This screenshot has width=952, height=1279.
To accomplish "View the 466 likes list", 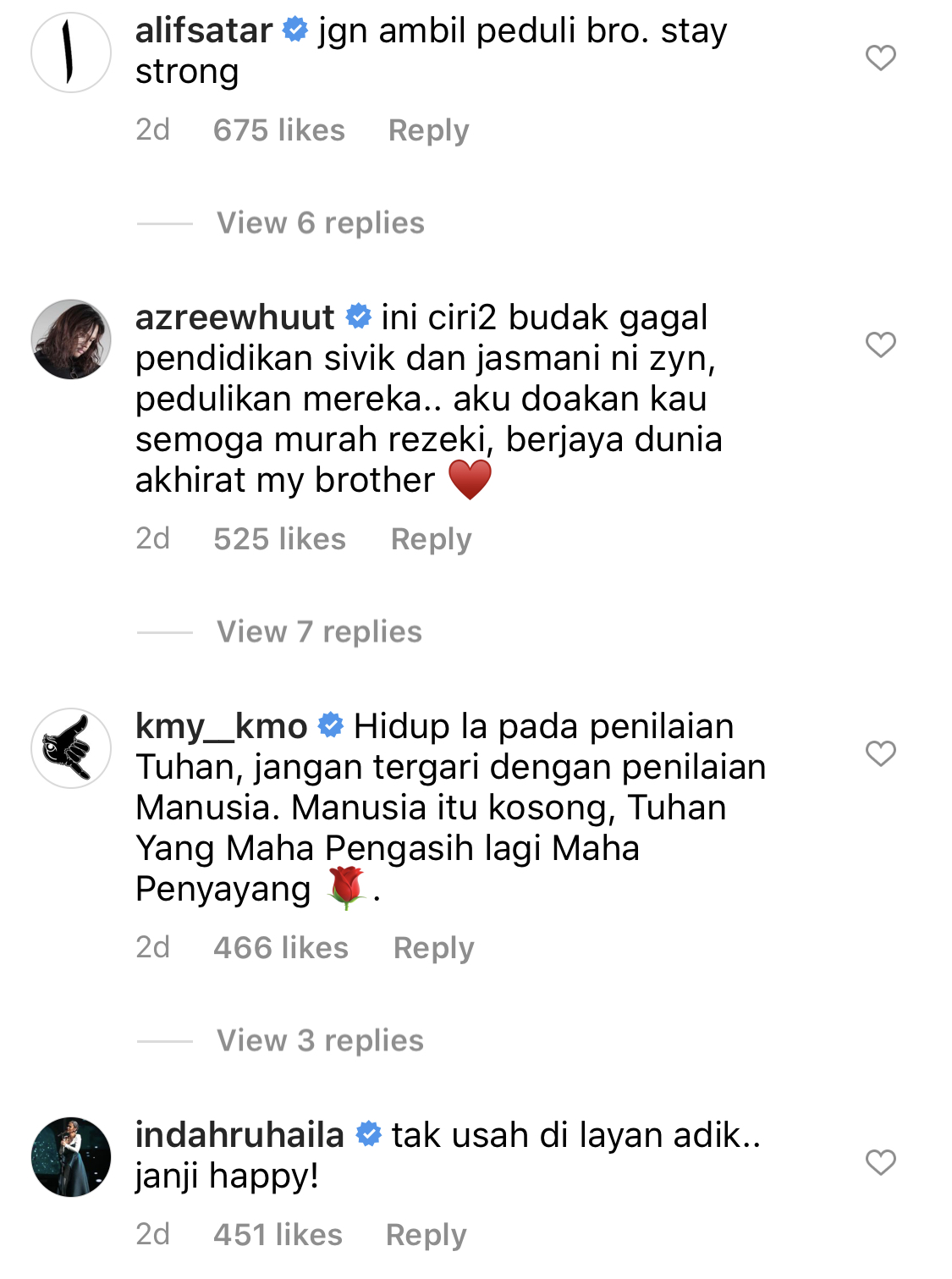I will coord(281,948).
